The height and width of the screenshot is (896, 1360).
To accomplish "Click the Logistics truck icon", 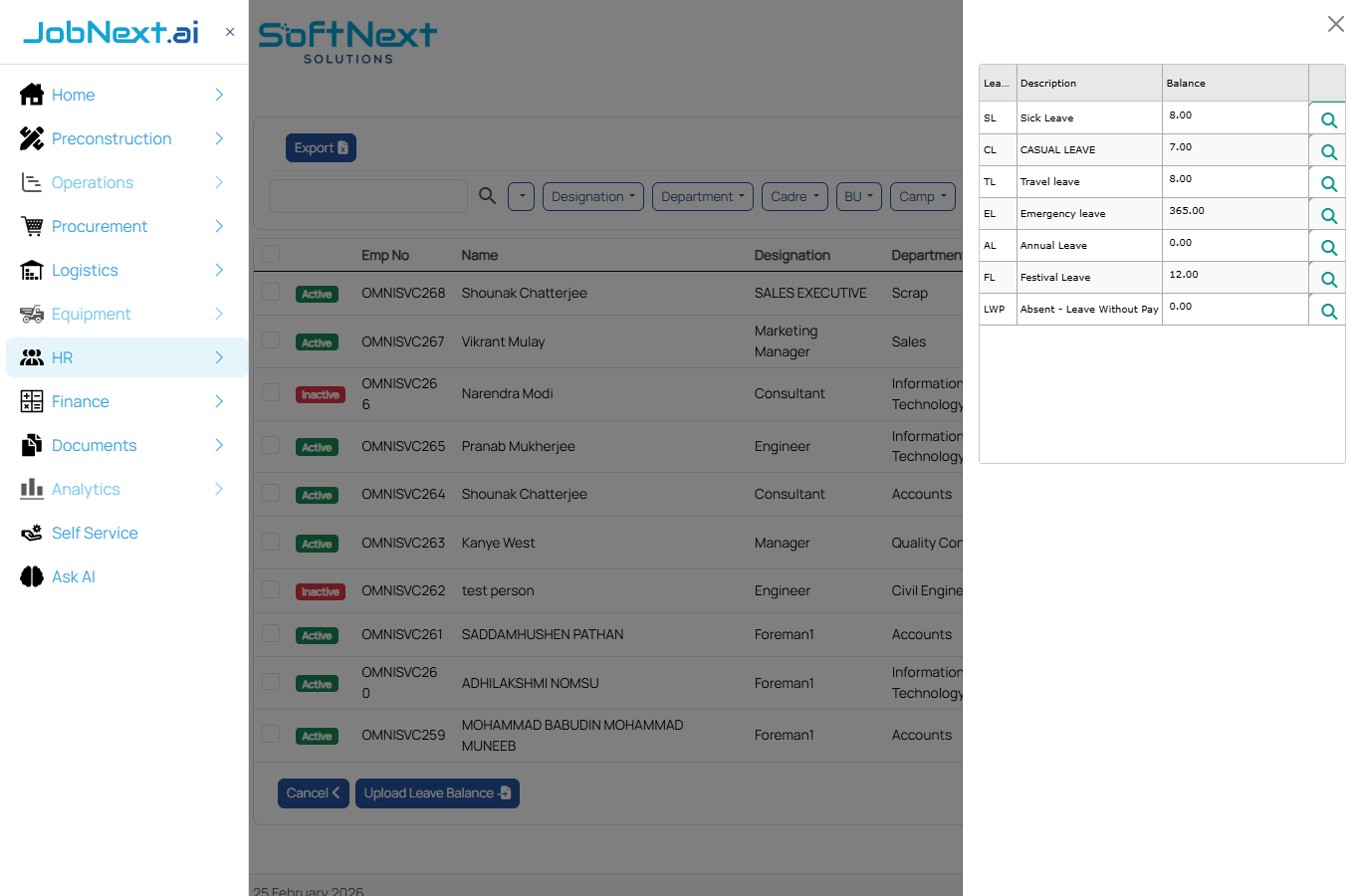I will coord(31,270).
